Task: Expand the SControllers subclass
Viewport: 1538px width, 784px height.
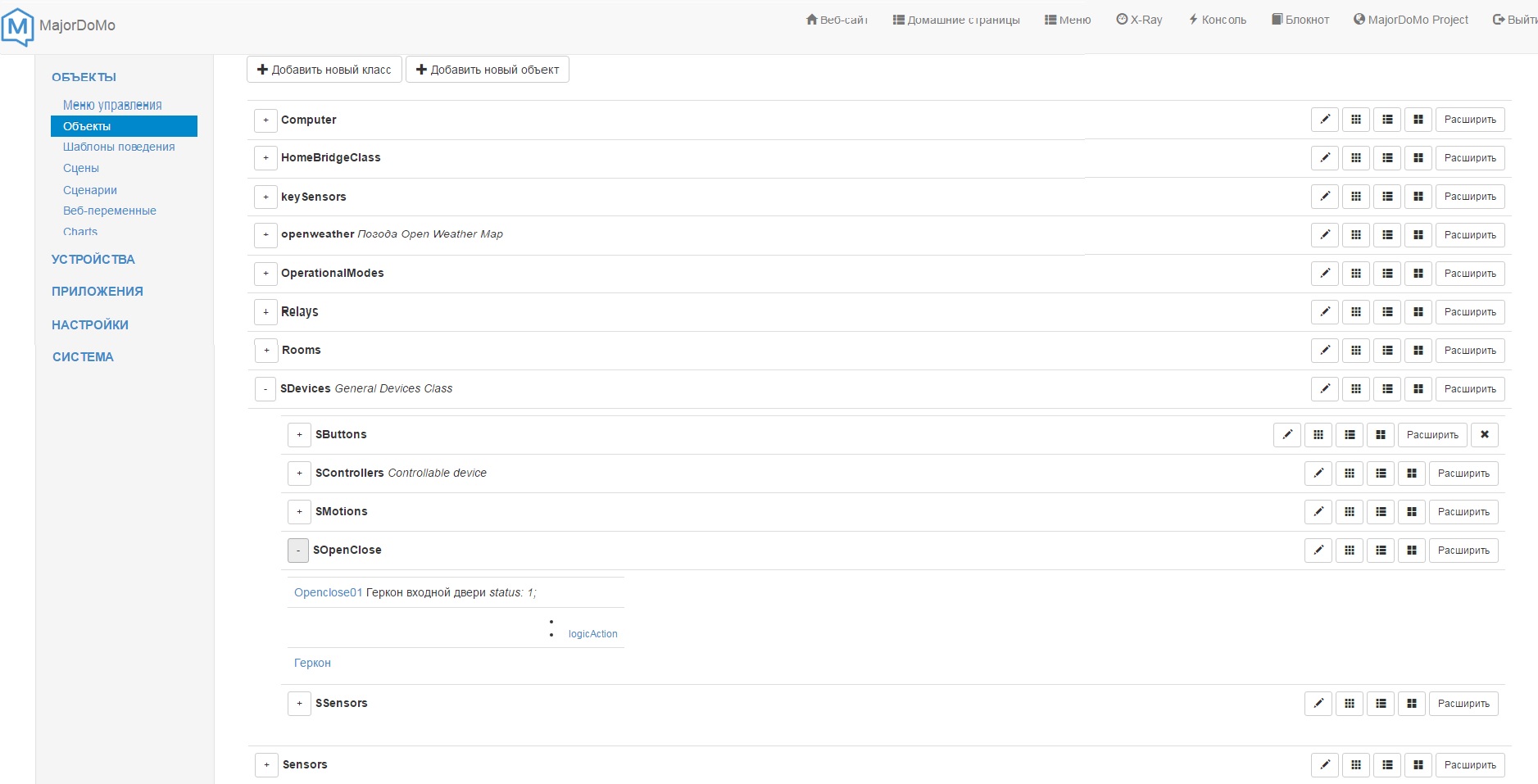Action: (299, 474)
